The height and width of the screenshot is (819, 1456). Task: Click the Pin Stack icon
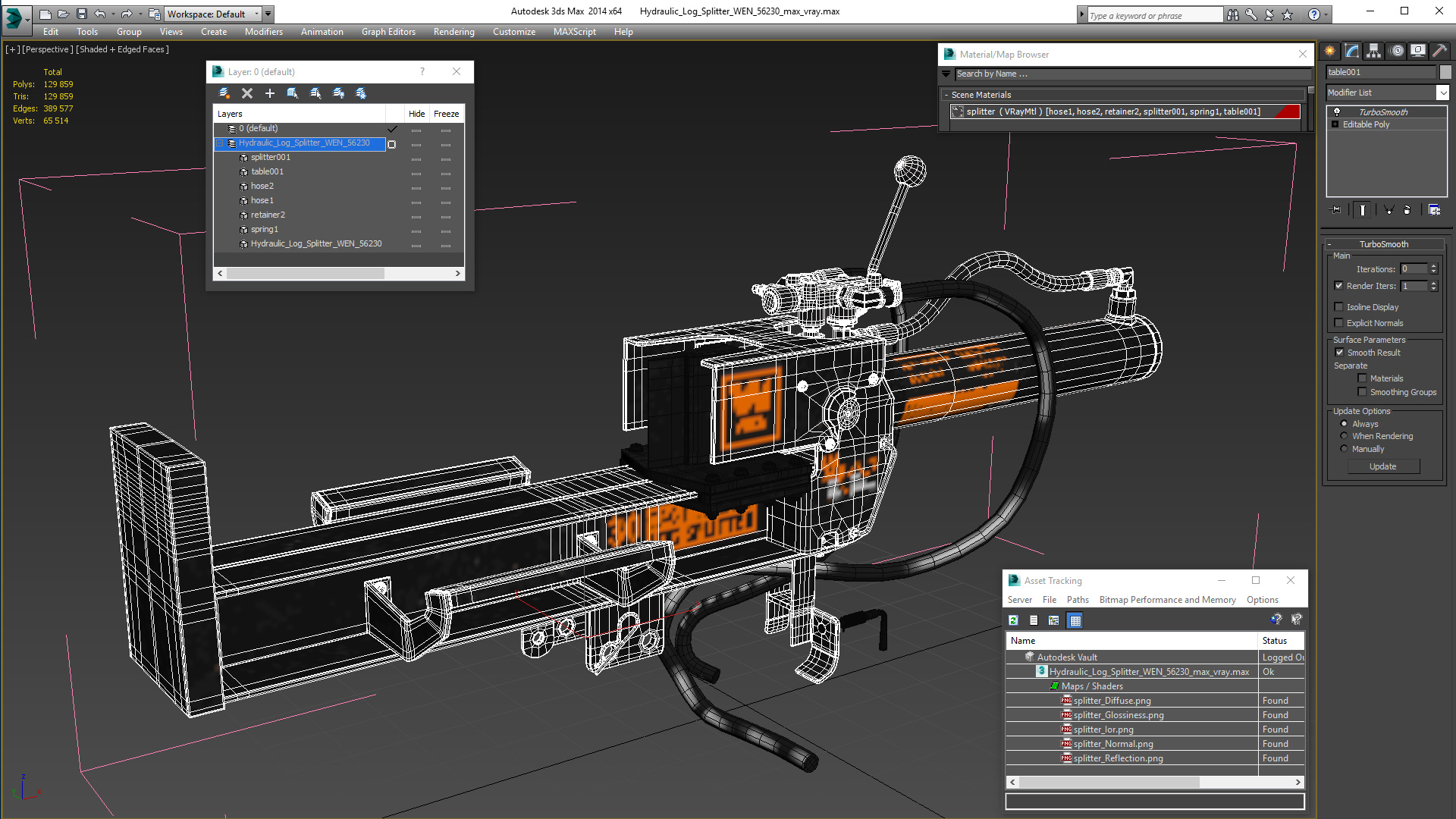1336,210
